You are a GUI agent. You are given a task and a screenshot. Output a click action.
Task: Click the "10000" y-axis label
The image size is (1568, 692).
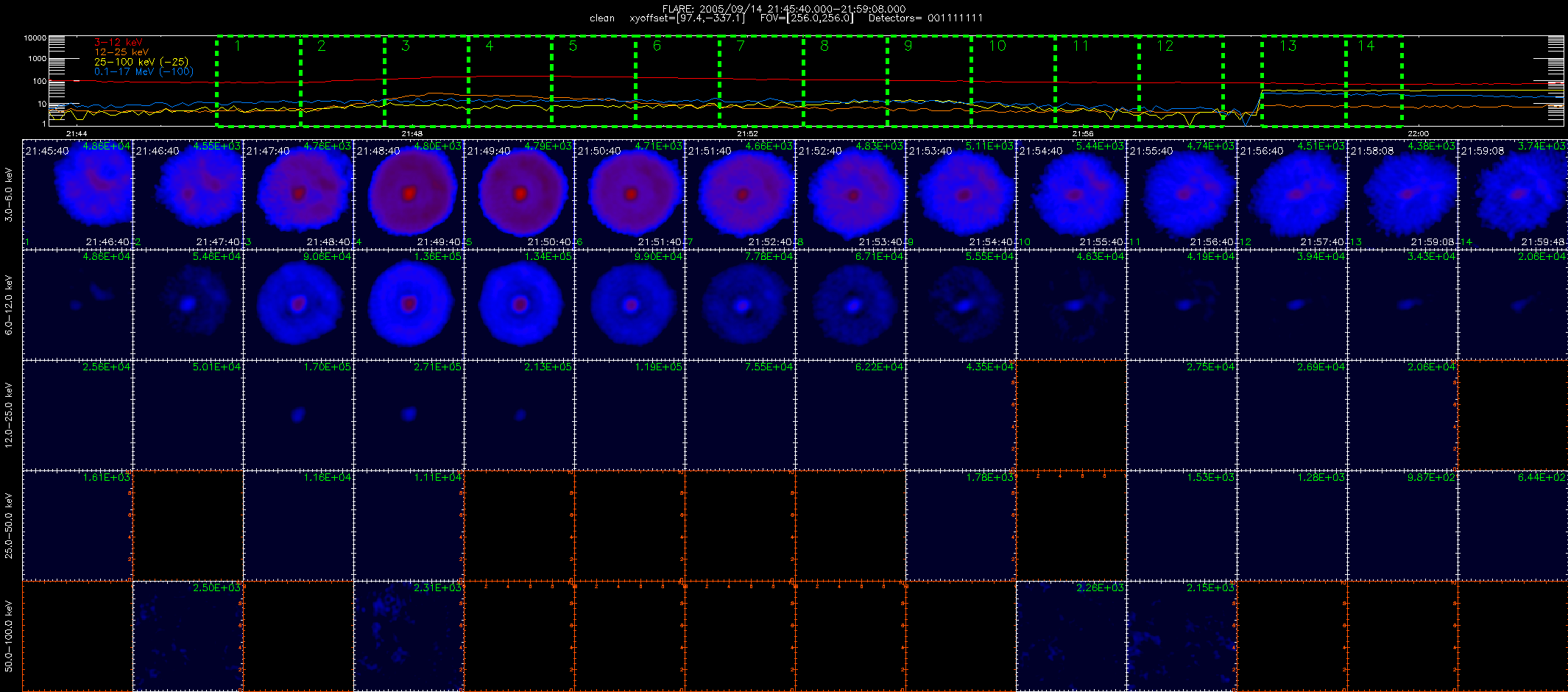point(35,38)
